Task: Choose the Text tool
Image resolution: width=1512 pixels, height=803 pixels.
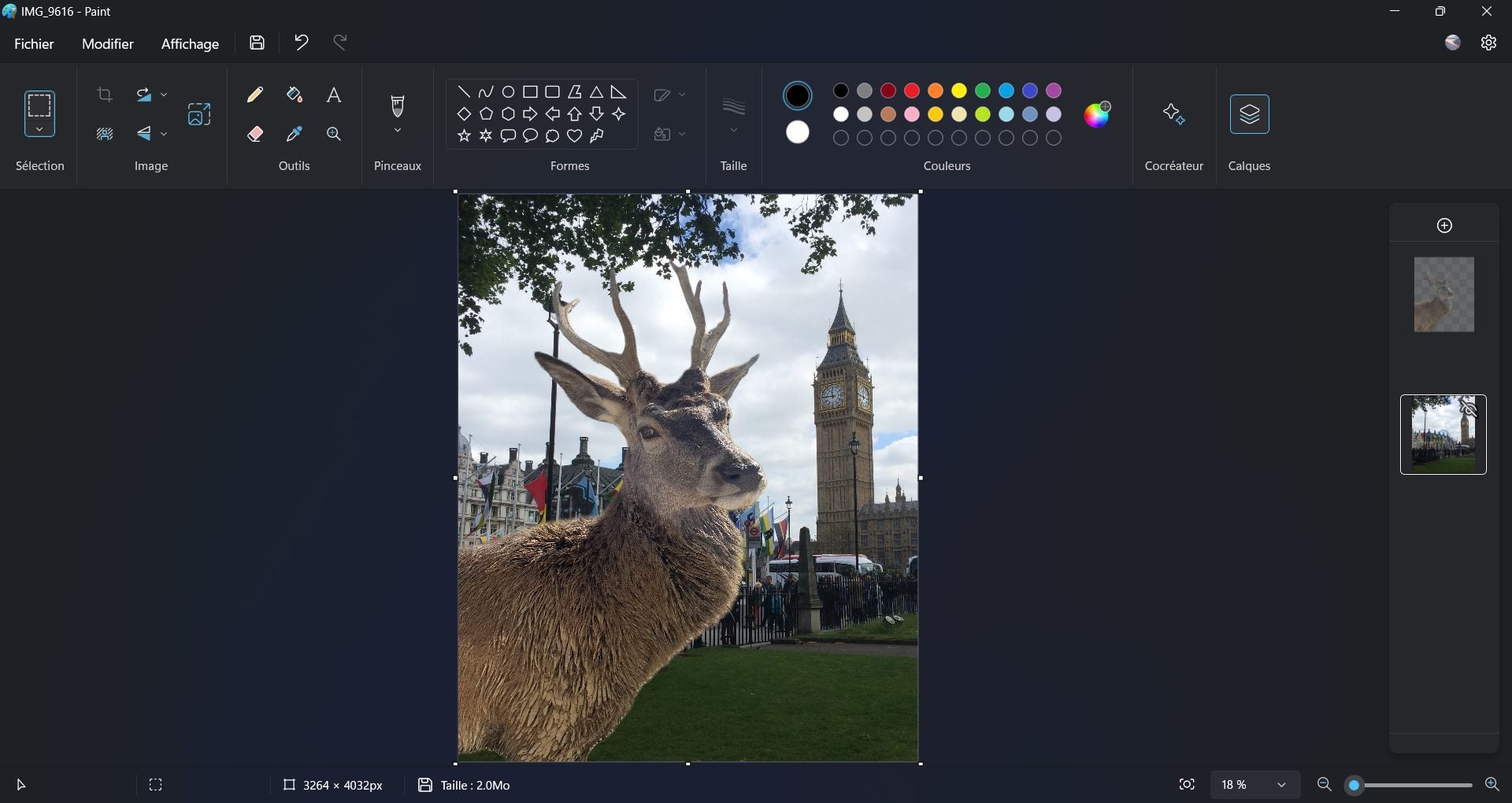Action: tap(334, 95)
